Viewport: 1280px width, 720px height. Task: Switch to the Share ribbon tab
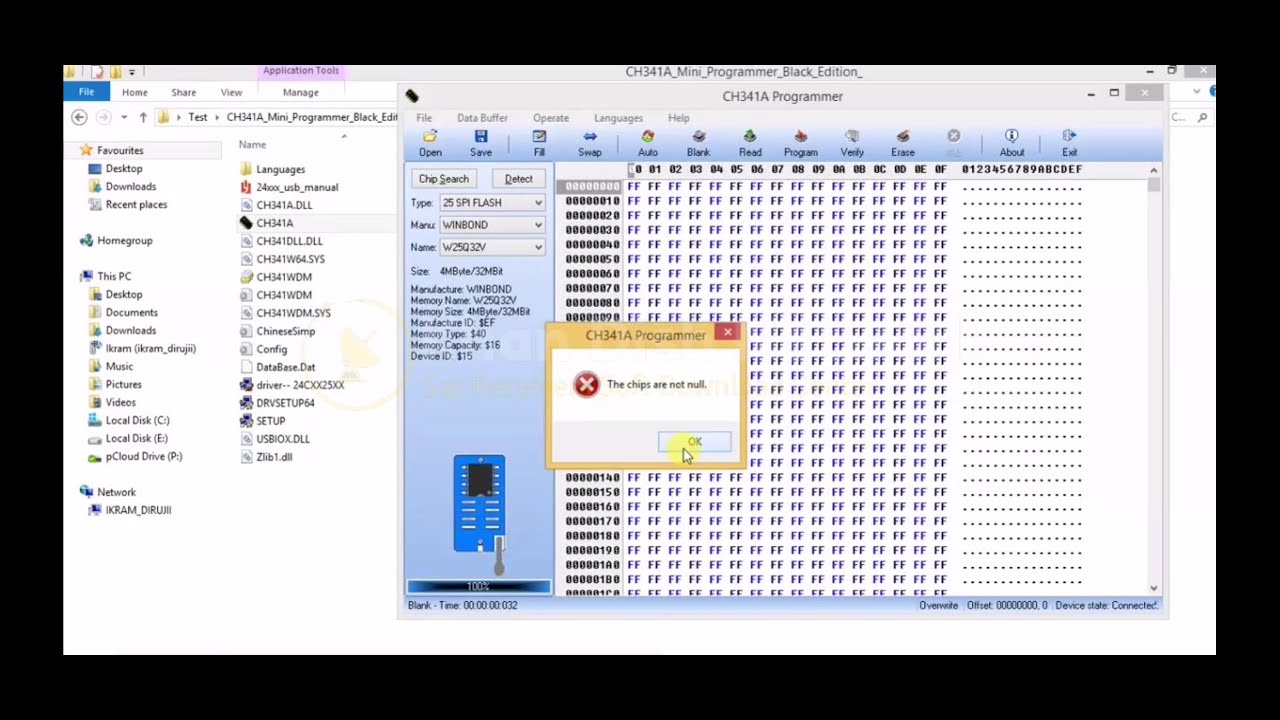point(184,92)
